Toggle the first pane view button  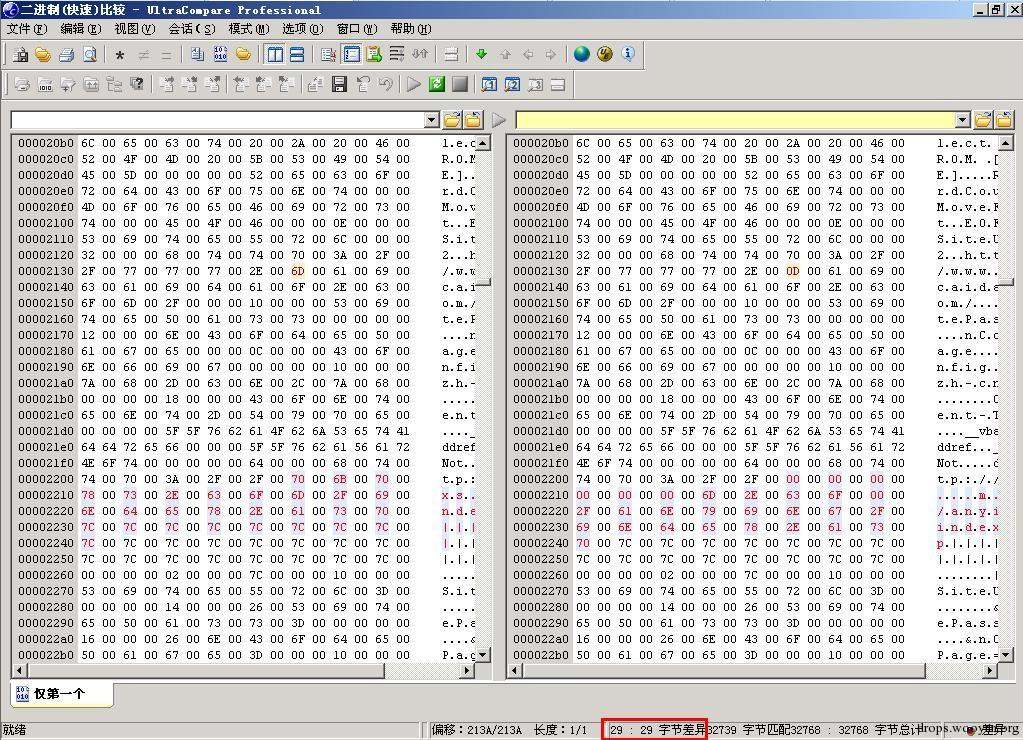[x=489, y=84]
